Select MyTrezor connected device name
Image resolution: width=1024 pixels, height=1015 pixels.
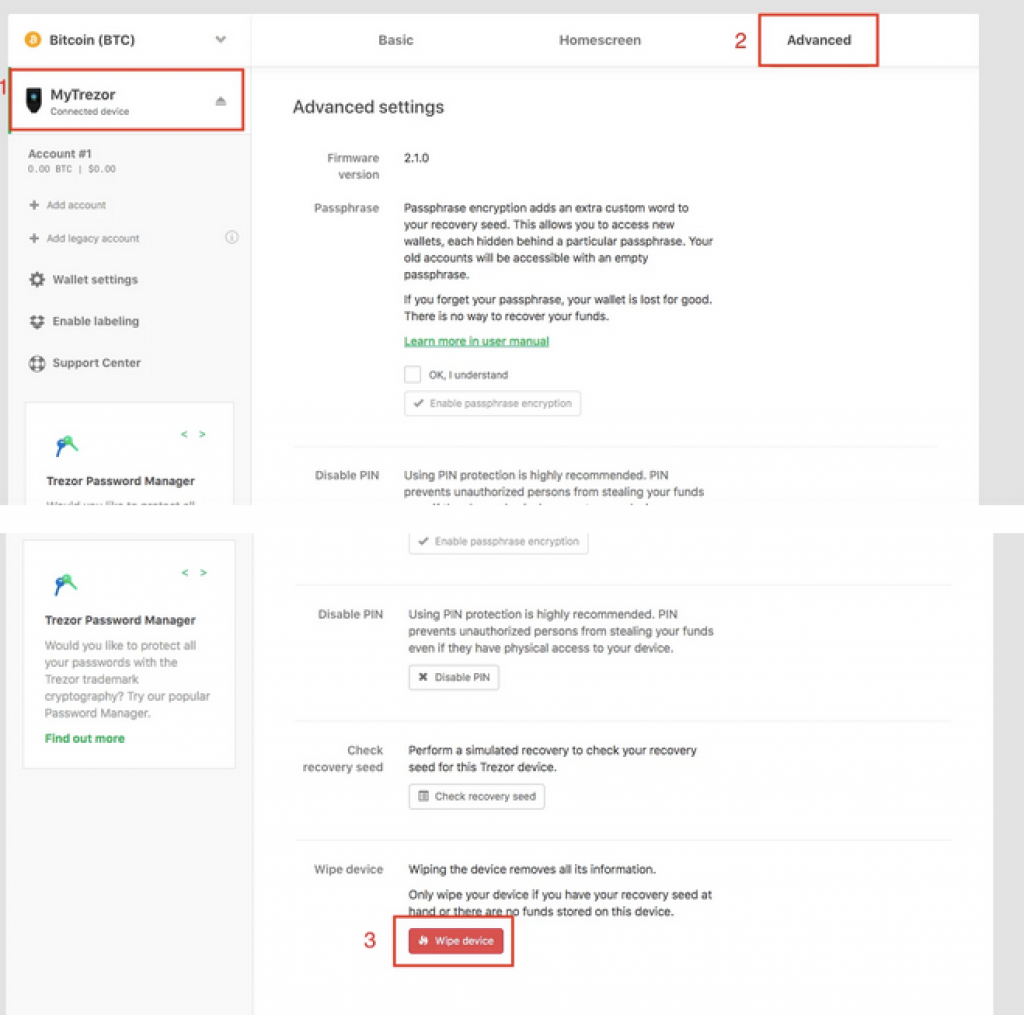[x=83, y=95]
